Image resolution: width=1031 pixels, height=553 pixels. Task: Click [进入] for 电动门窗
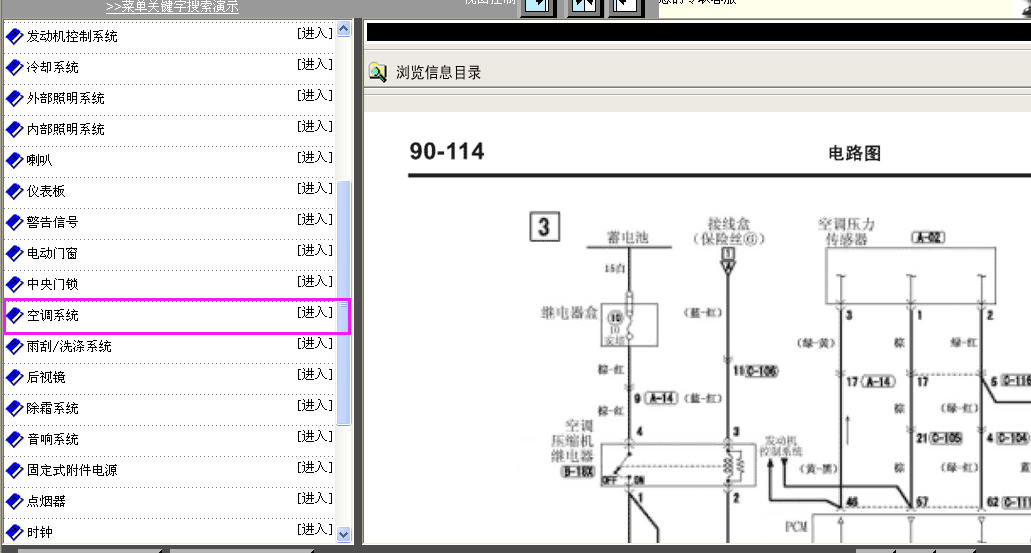315,250
